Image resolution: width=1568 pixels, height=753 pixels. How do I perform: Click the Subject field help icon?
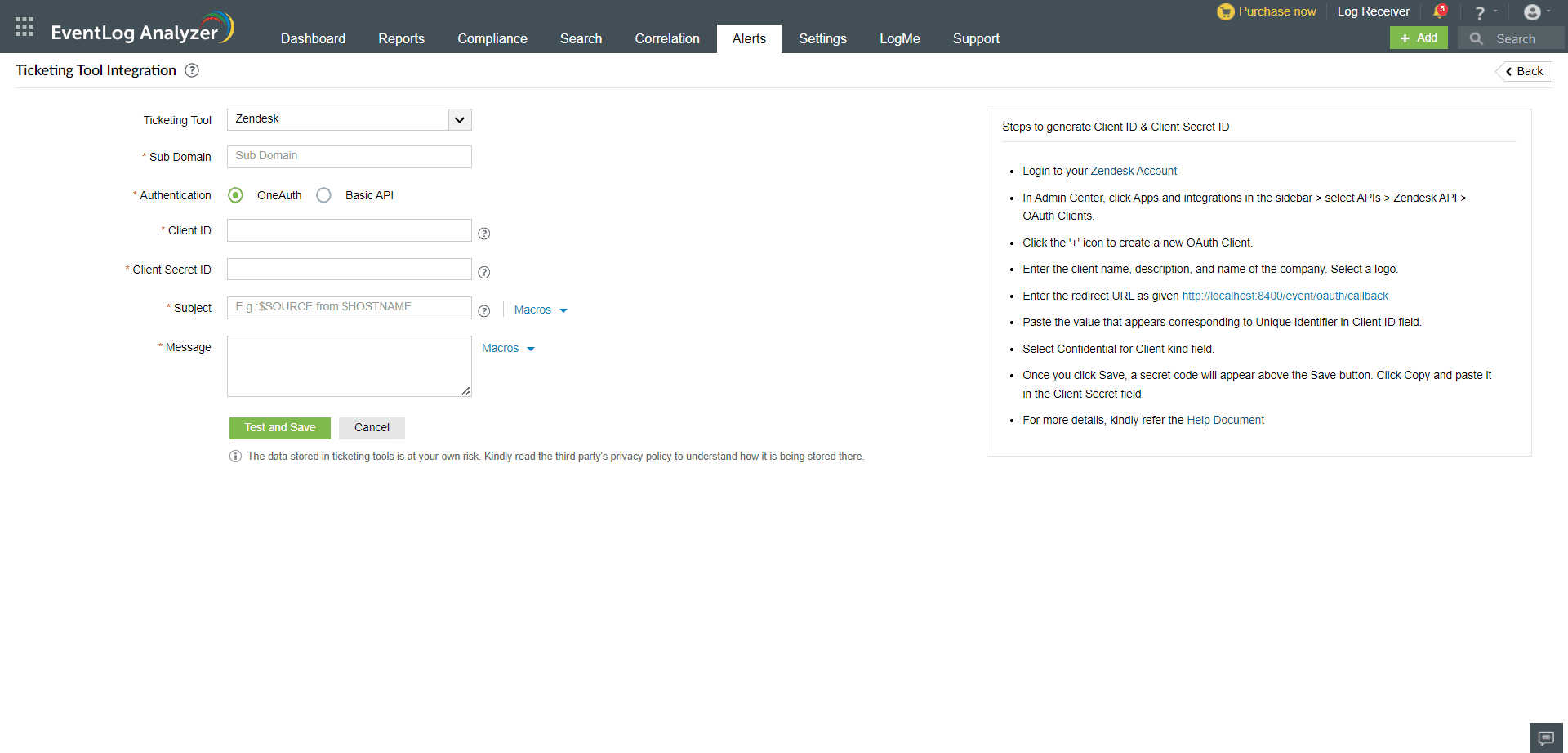(x=484, y=311)
